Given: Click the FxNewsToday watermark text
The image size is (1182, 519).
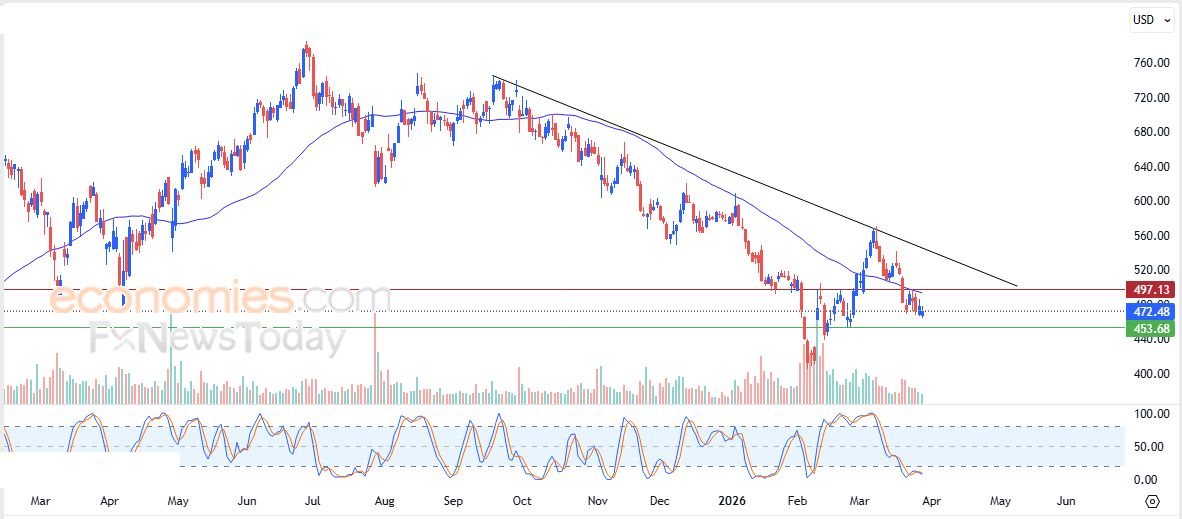Looking at the screenshot, I should pos(217,339).
